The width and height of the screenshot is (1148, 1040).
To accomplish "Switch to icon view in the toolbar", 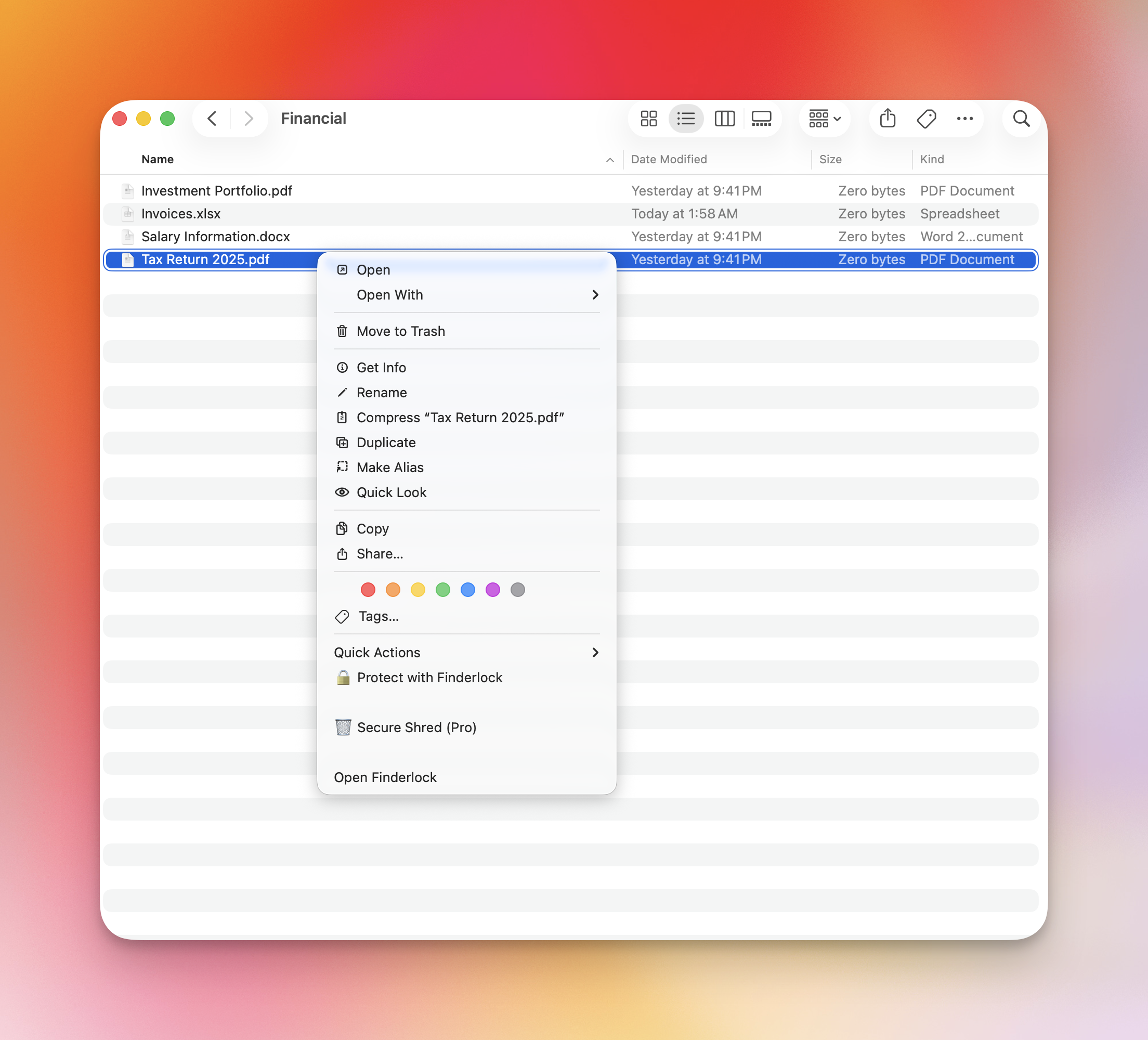I will tap(648, 119).
